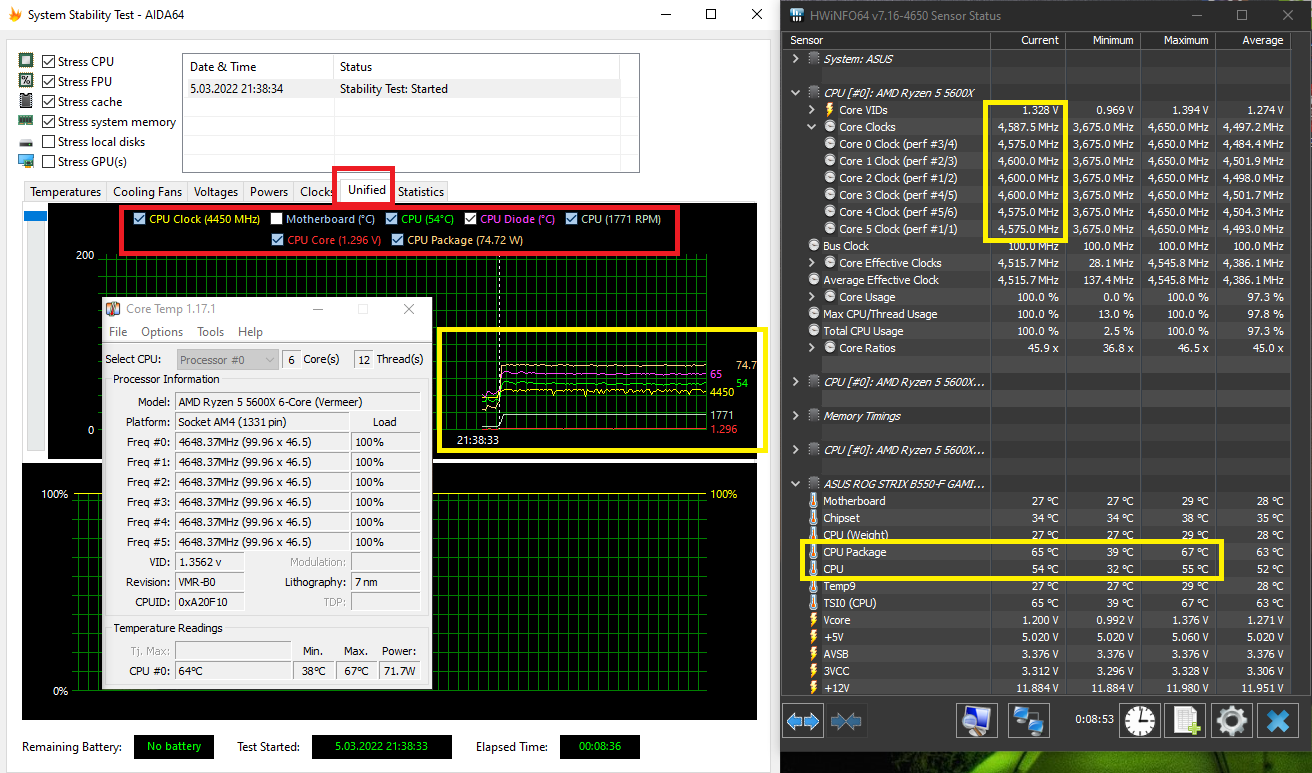Screen dimensions: 1312x773
Task: Toggle CPU Clock (4450 MHz) graph checkbox
Action: point(138,219)
